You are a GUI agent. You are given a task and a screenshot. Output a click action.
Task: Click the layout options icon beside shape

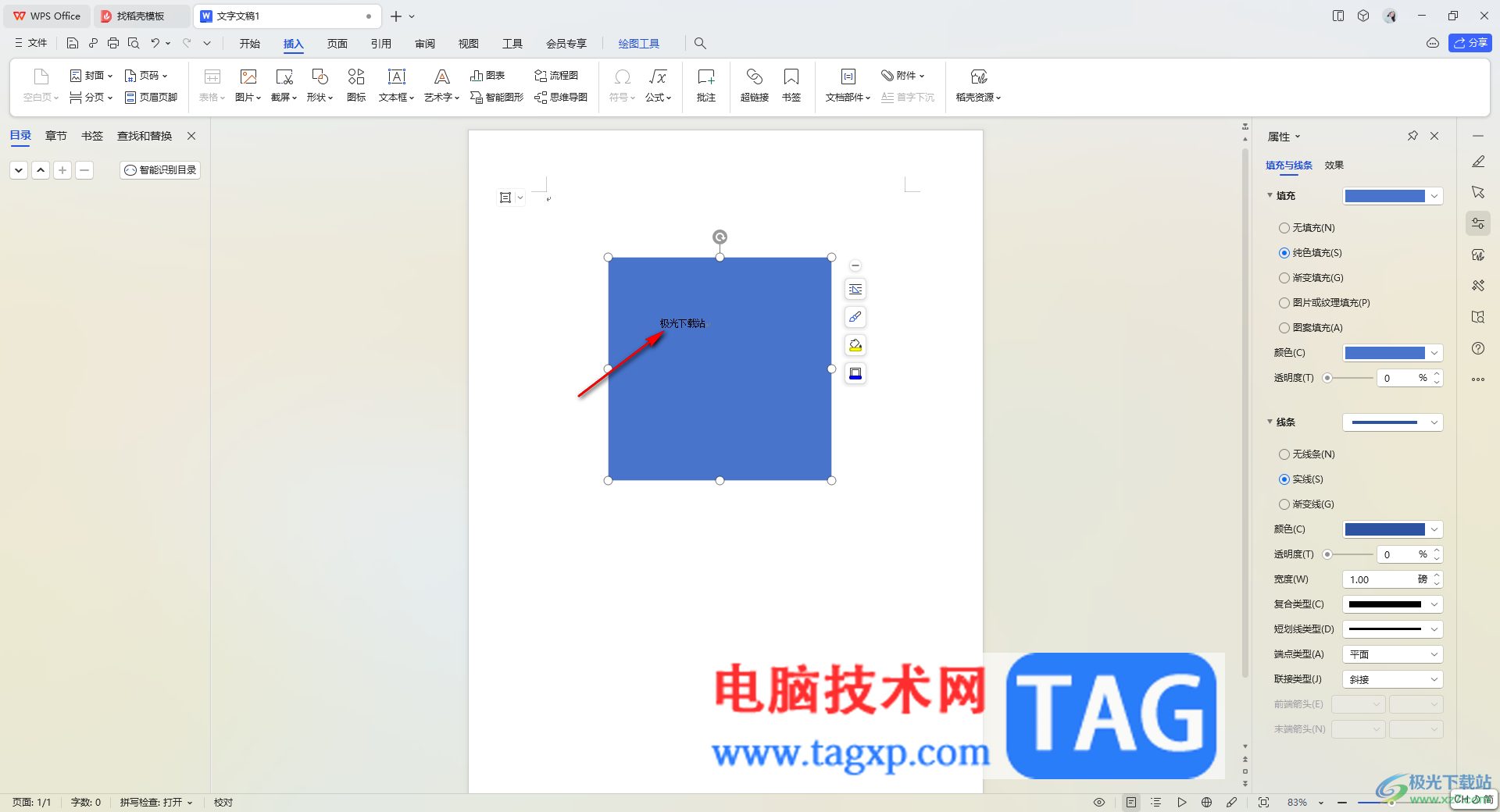coord(855,290)
